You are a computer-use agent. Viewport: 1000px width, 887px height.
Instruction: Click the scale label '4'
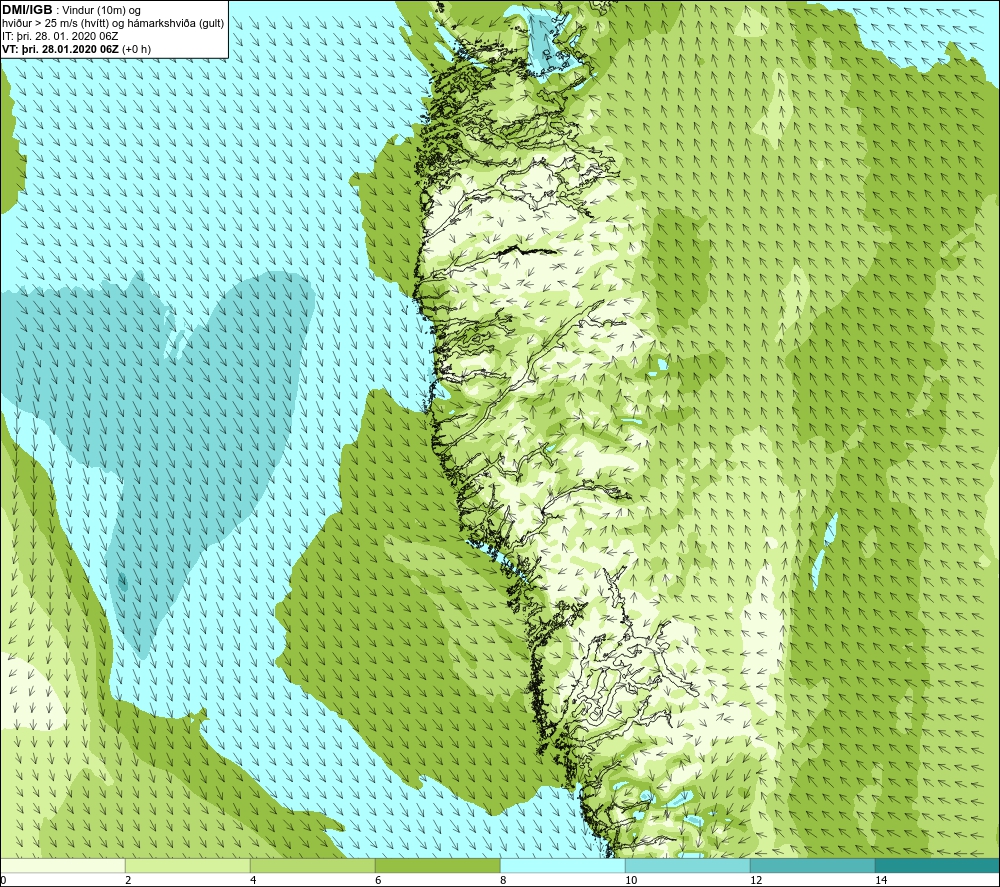tap(253, 880)
